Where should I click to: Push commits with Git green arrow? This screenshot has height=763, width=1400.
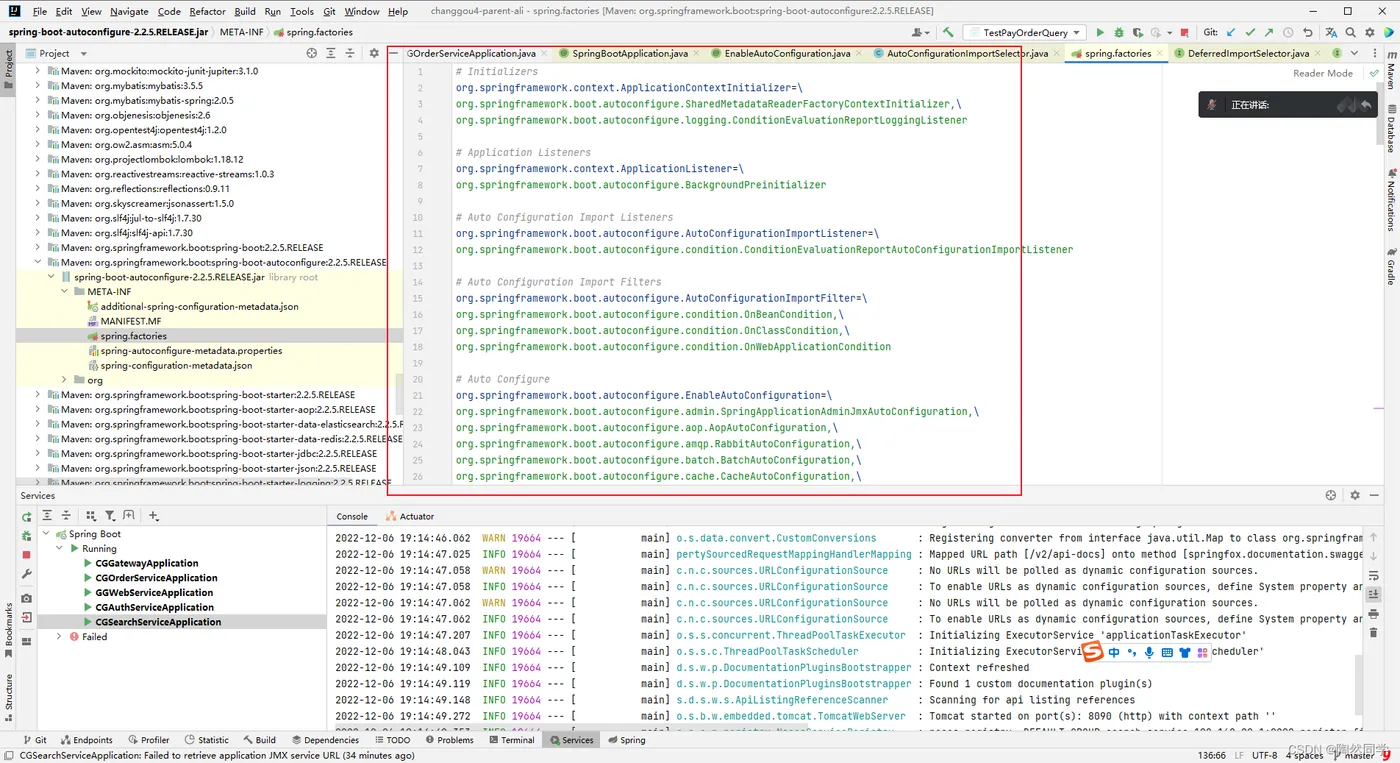point(1269,33)
